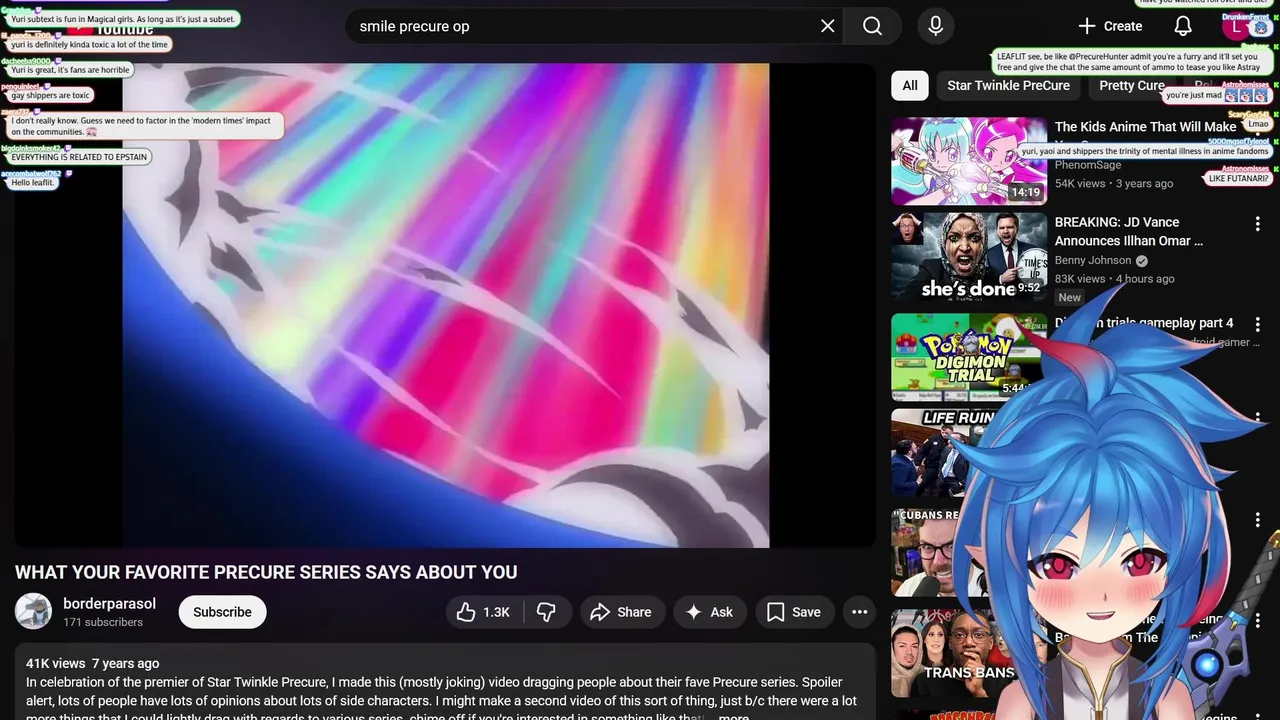Click the Digimon trials gameplay part 4 title
Screen dimensions: 1280x720
coord(1144,323)
